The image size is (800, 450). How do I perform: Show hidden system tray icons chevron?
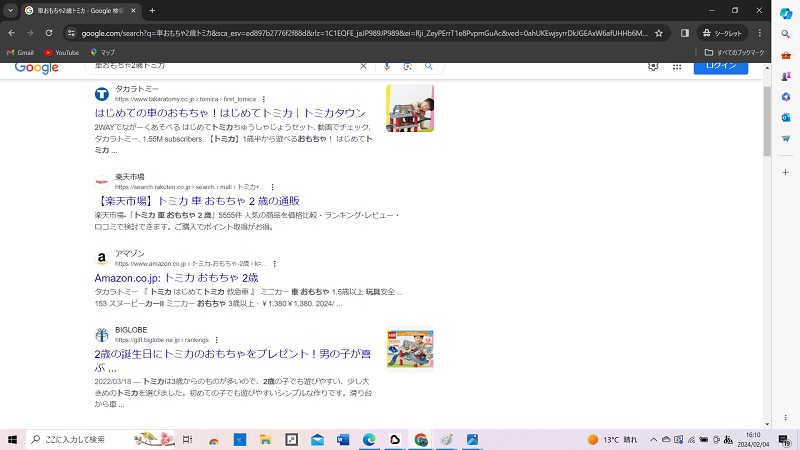point(654,439)
